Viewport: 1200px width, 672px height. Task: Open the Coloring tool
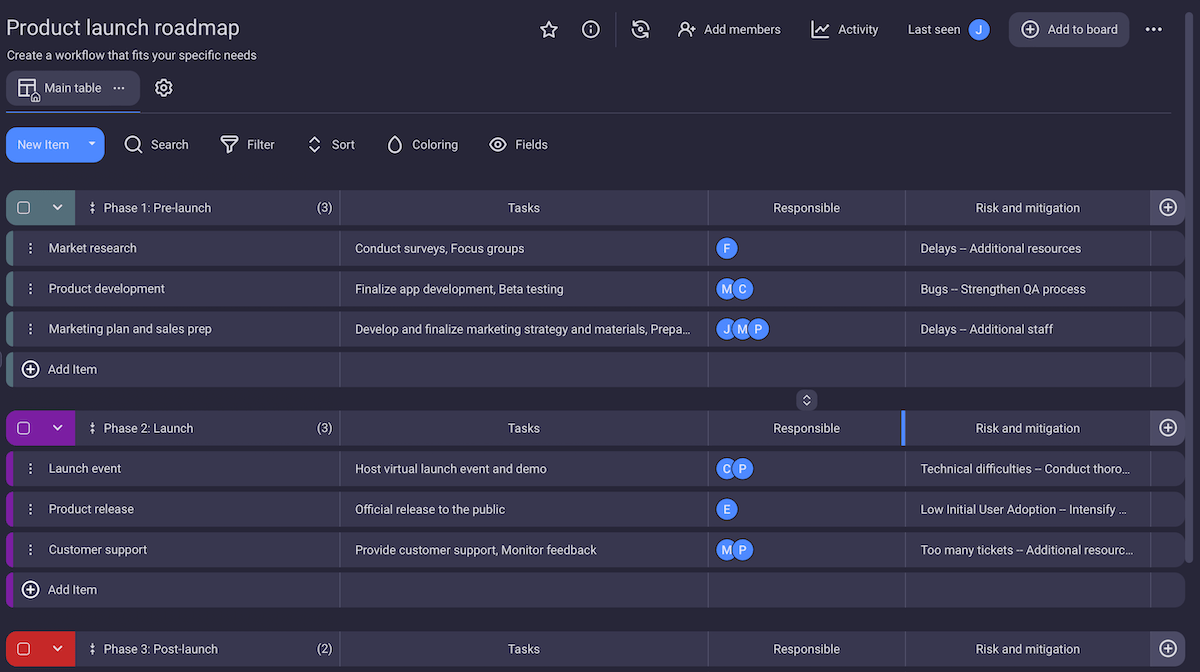pos(395,144)
